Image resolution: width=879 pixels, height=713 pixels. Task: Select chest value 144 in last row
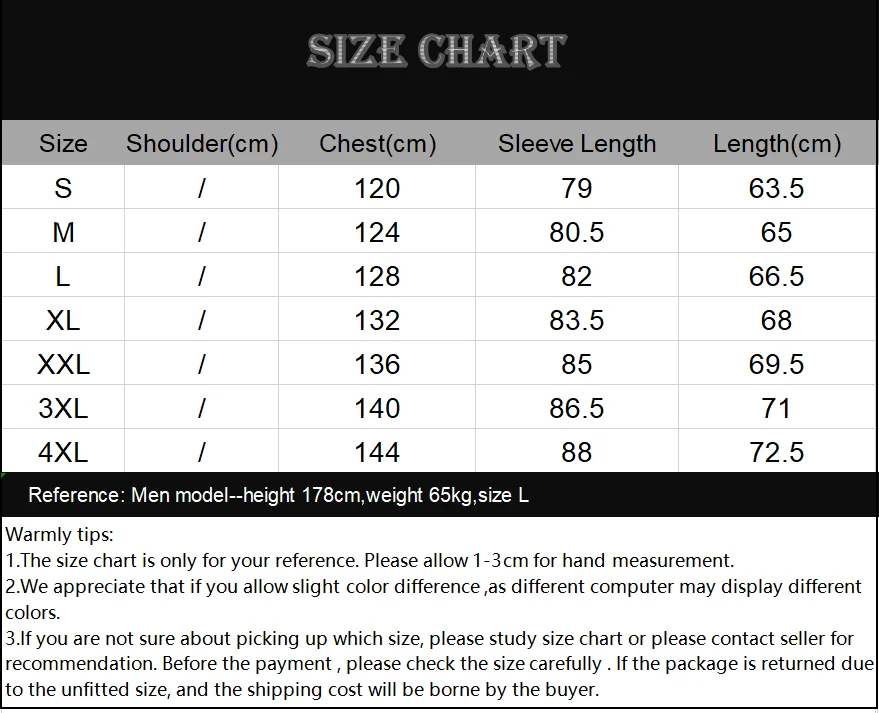tap(377, 452)
